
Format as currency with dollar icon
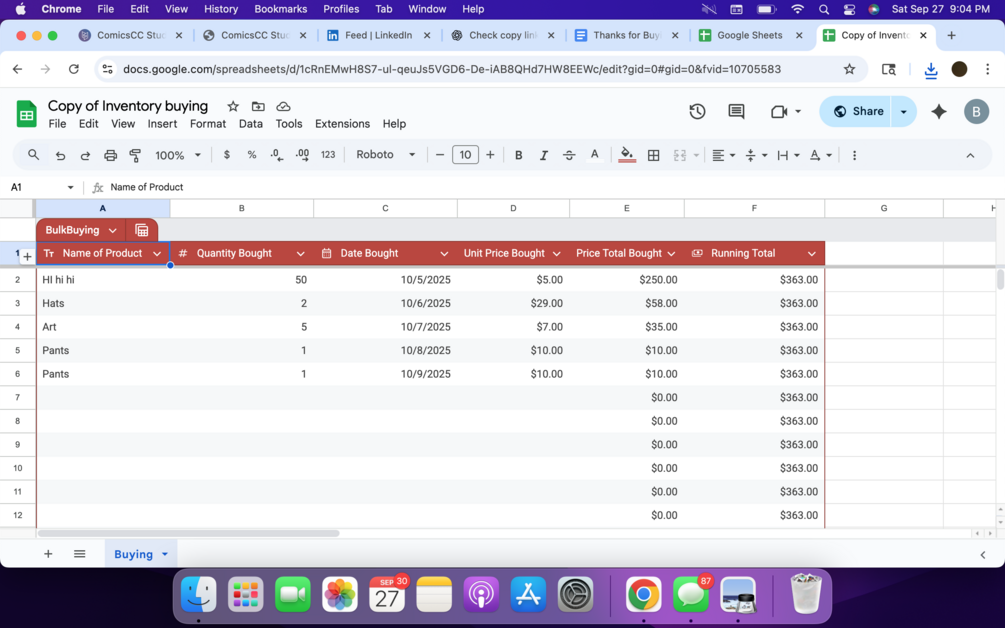(226, 155)
